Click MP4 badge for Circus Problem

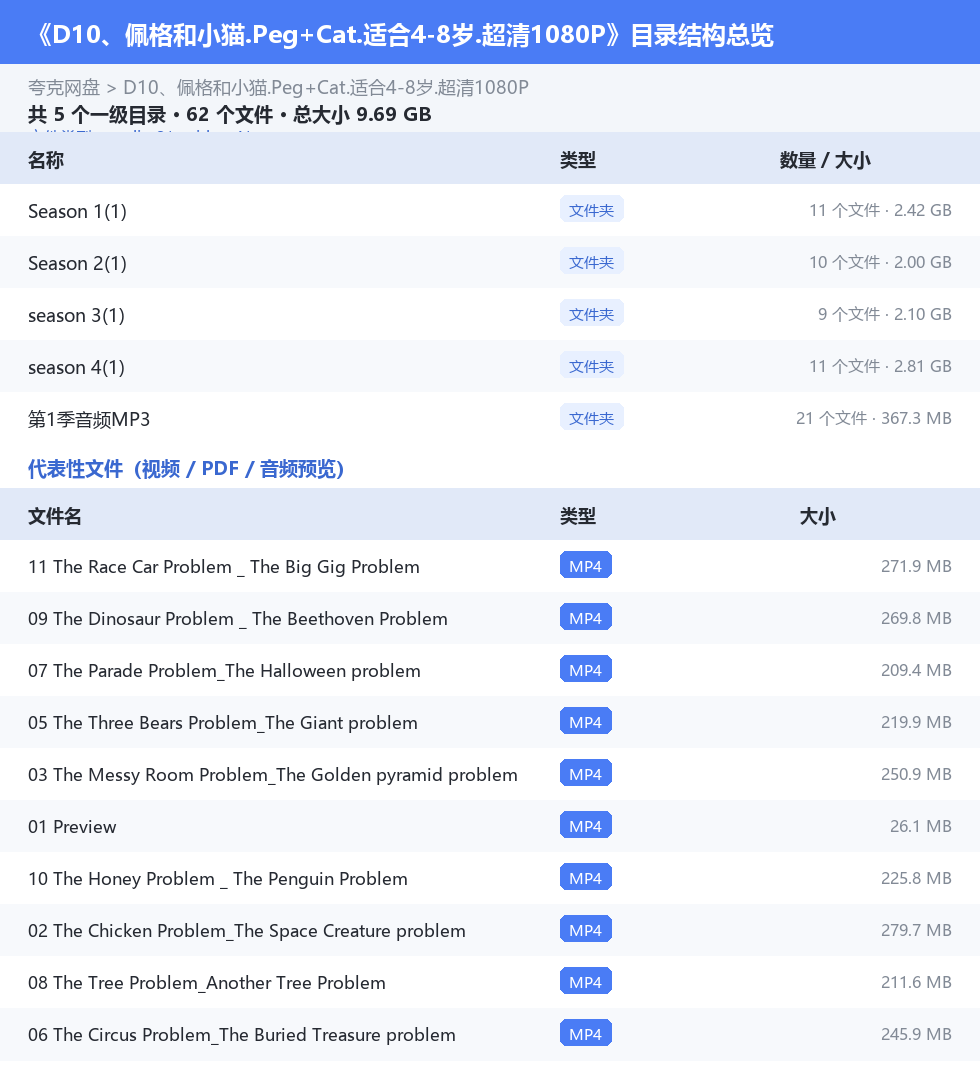click(x=586, y=1034)
